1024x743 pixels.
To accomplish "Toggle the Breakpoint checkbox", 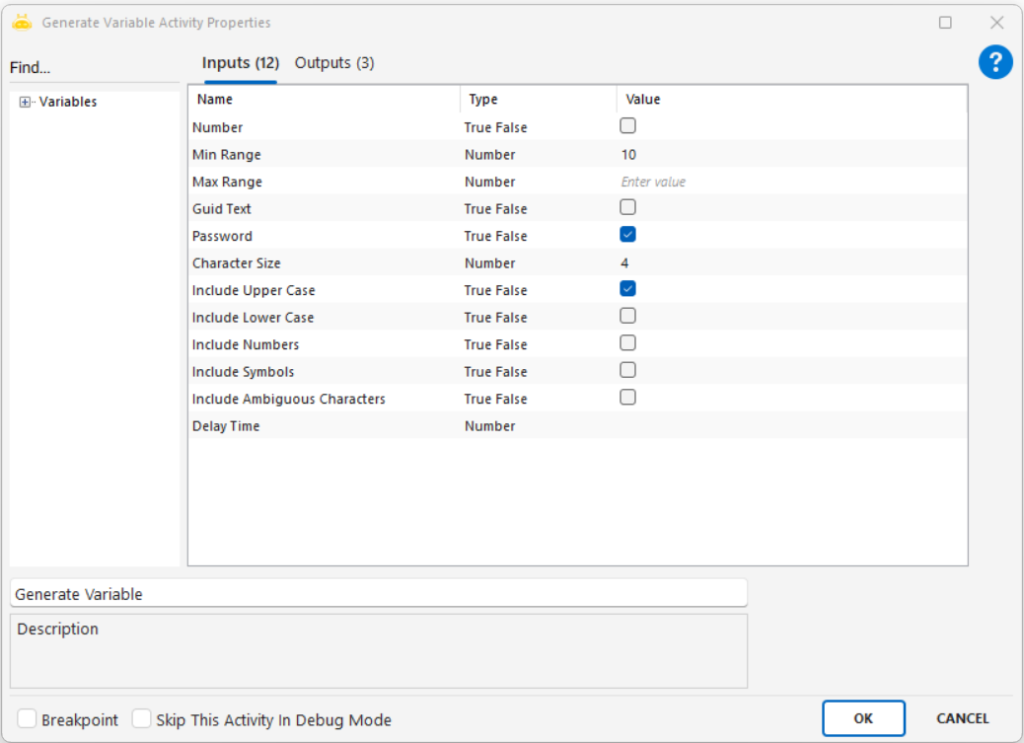I will (27, 719).
